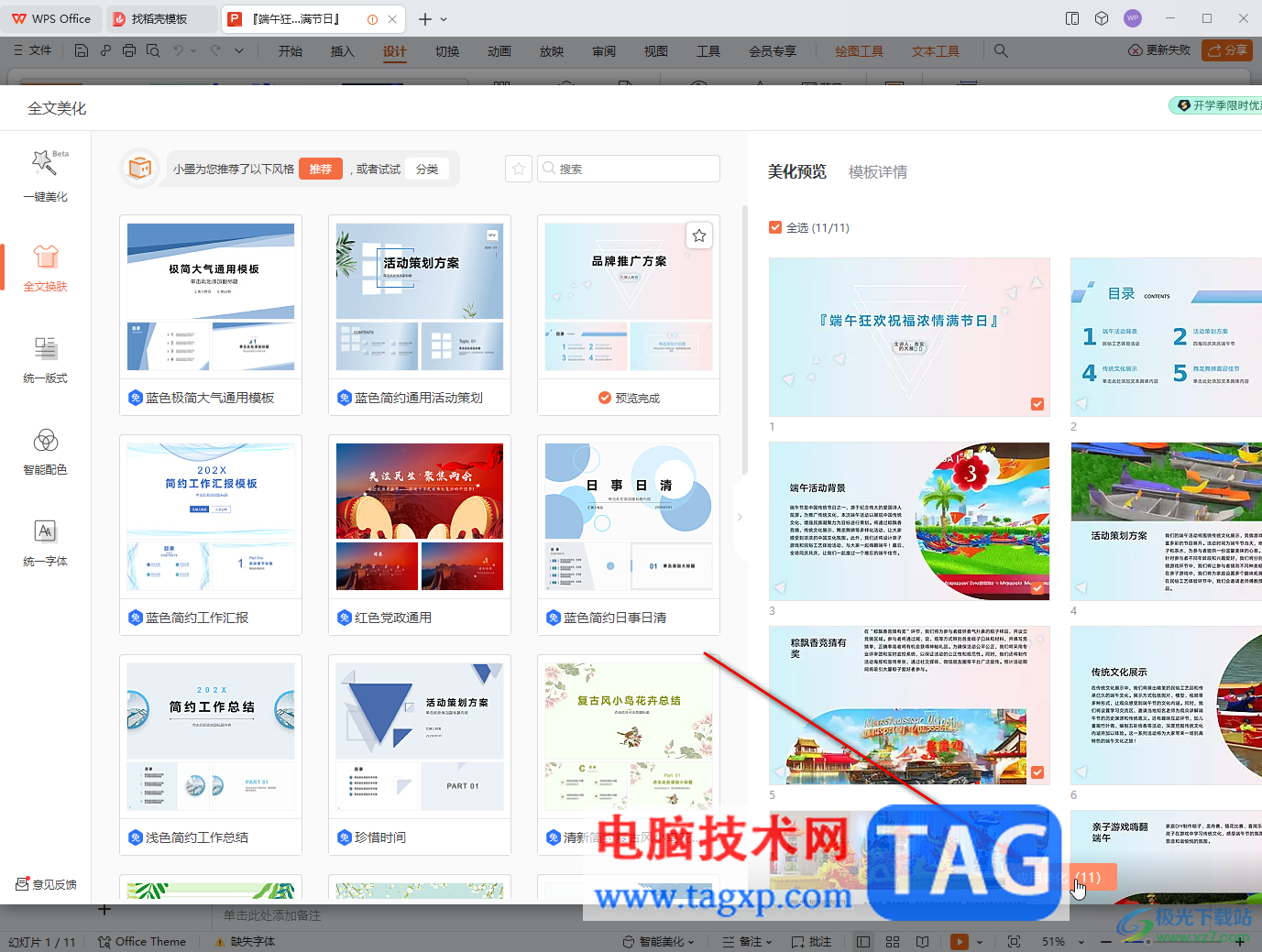The image size is (1262, 952).
Task: Click 批注 comment icon in status bar
Action: point(812,941)
